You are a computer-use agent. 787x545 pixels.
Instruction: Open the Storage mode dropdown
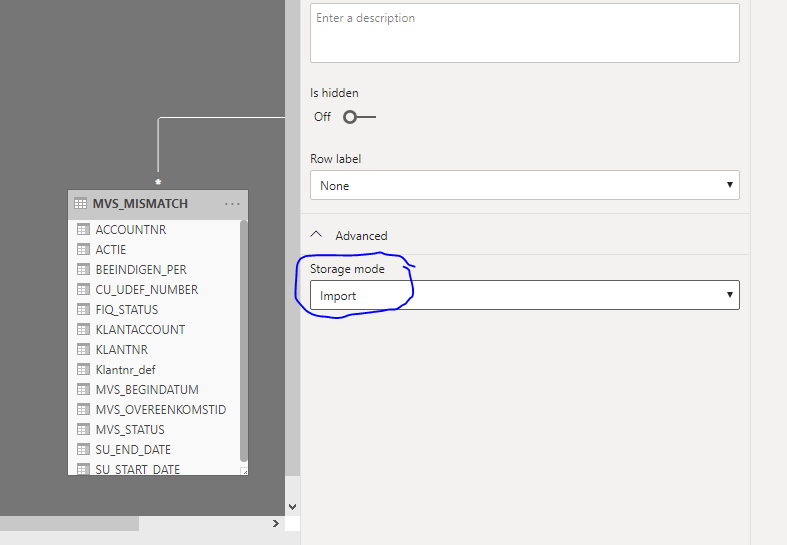click(524, 295)
